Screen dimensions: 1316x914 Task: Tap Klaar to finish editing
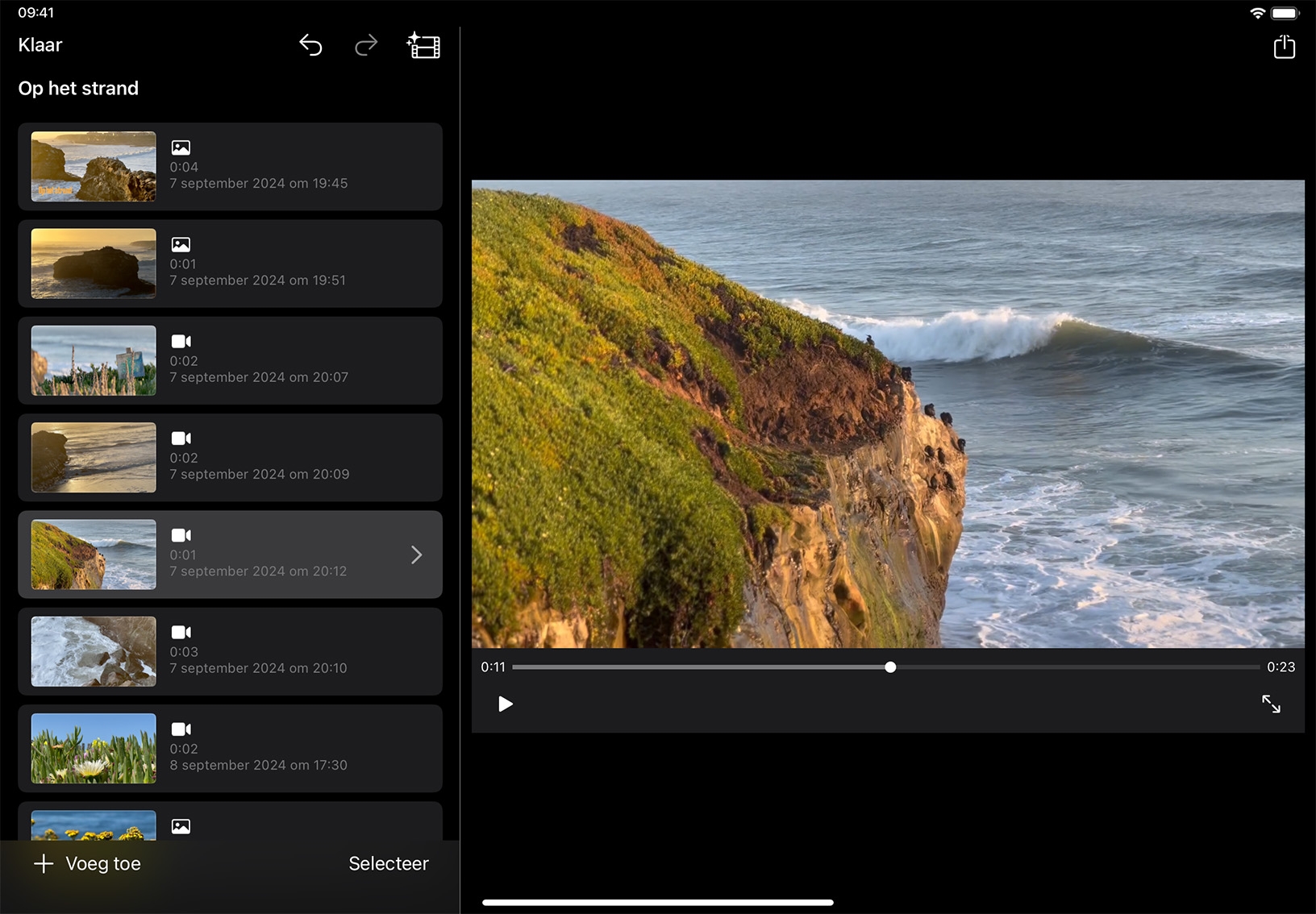pos(40,45)
